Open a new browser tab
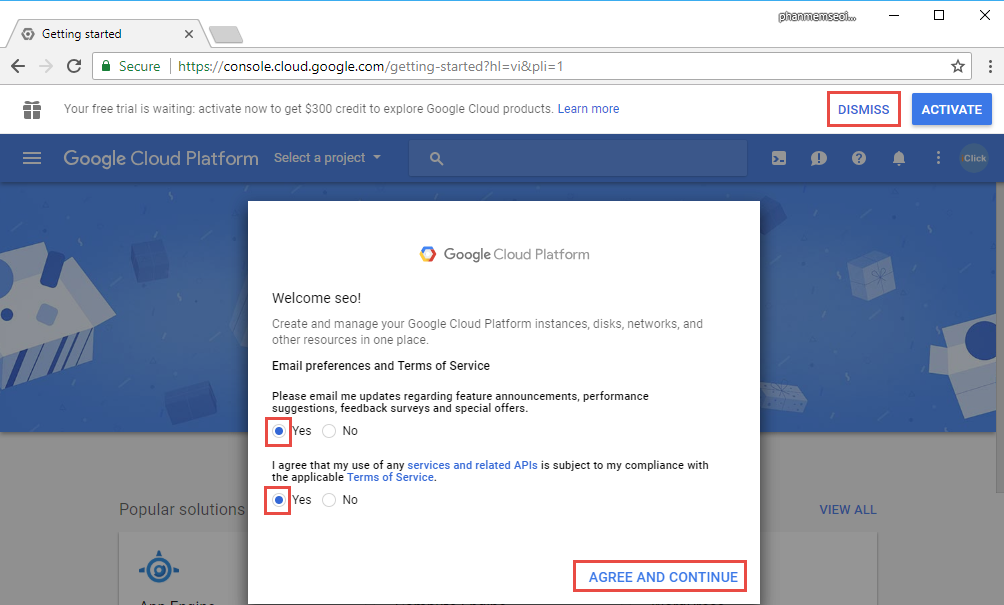This screenshot has height=605, width=1004. 225,34
